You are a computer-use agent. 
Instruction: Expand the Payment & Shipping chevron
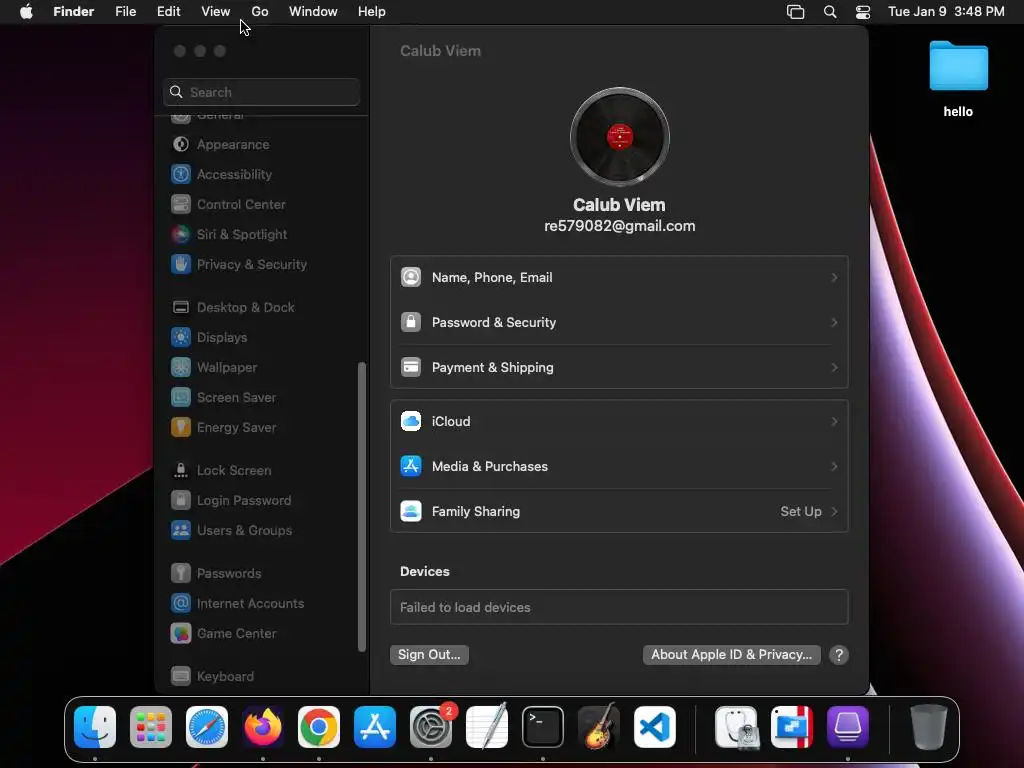834,368
